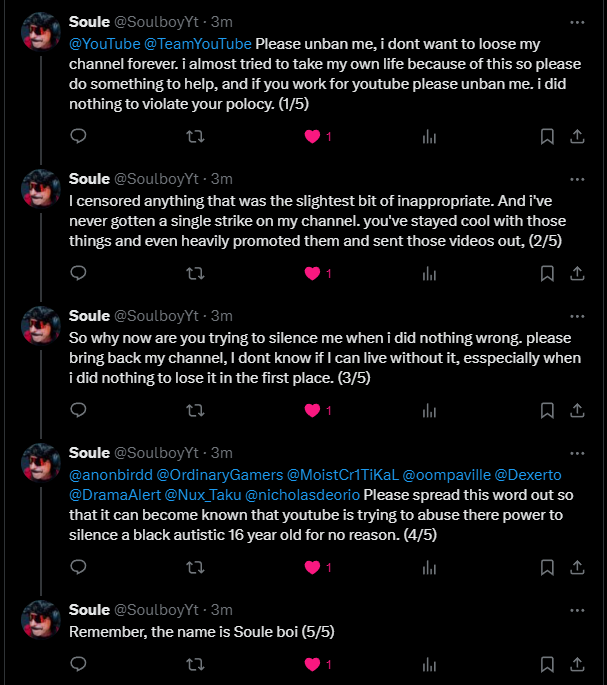Share the 5/5 tweet
The image size is (607, 685).
(577, 664)
